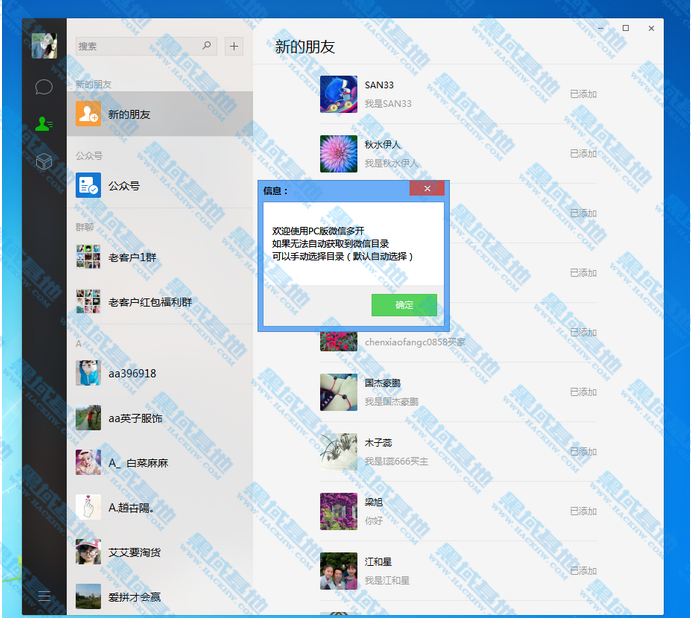
Task: Click 已添加 status for 秋水伊人
Action: tap(583, 153)
